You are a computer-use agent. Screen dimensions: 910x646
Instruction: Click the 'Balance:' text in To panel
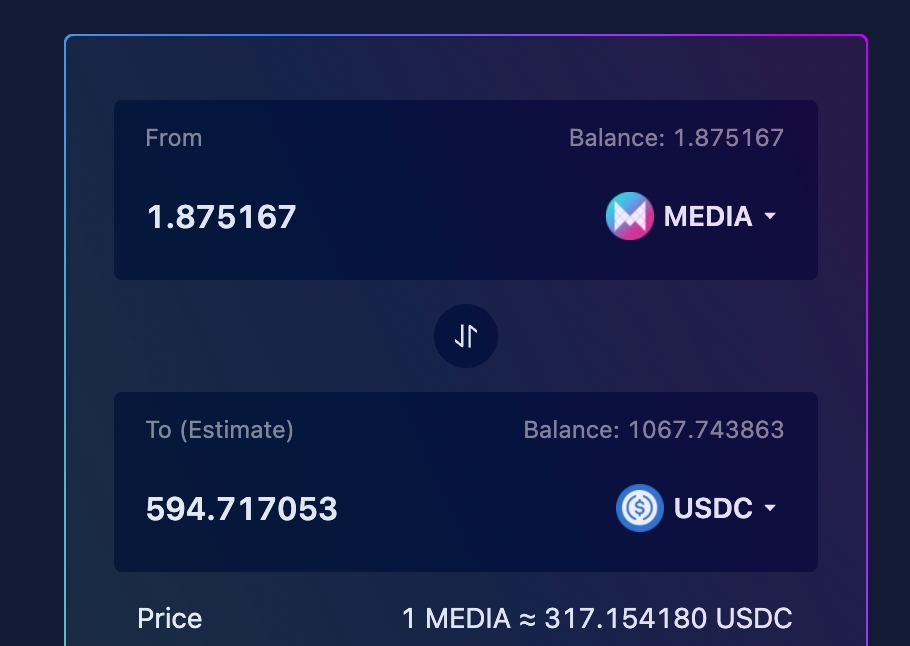[x=572, y=430]
